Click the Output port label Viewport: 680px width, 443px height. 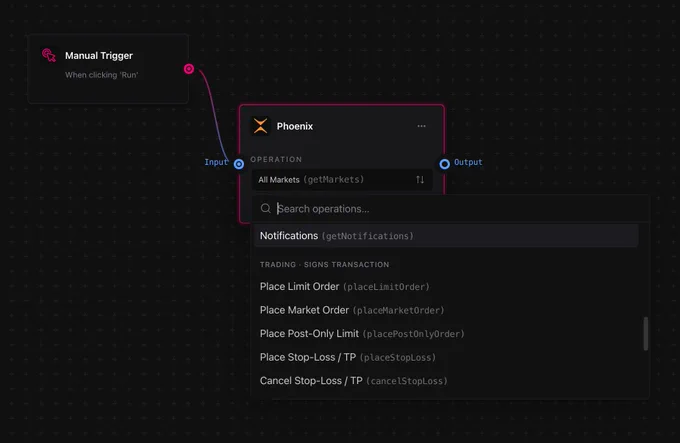pos(468,162)
